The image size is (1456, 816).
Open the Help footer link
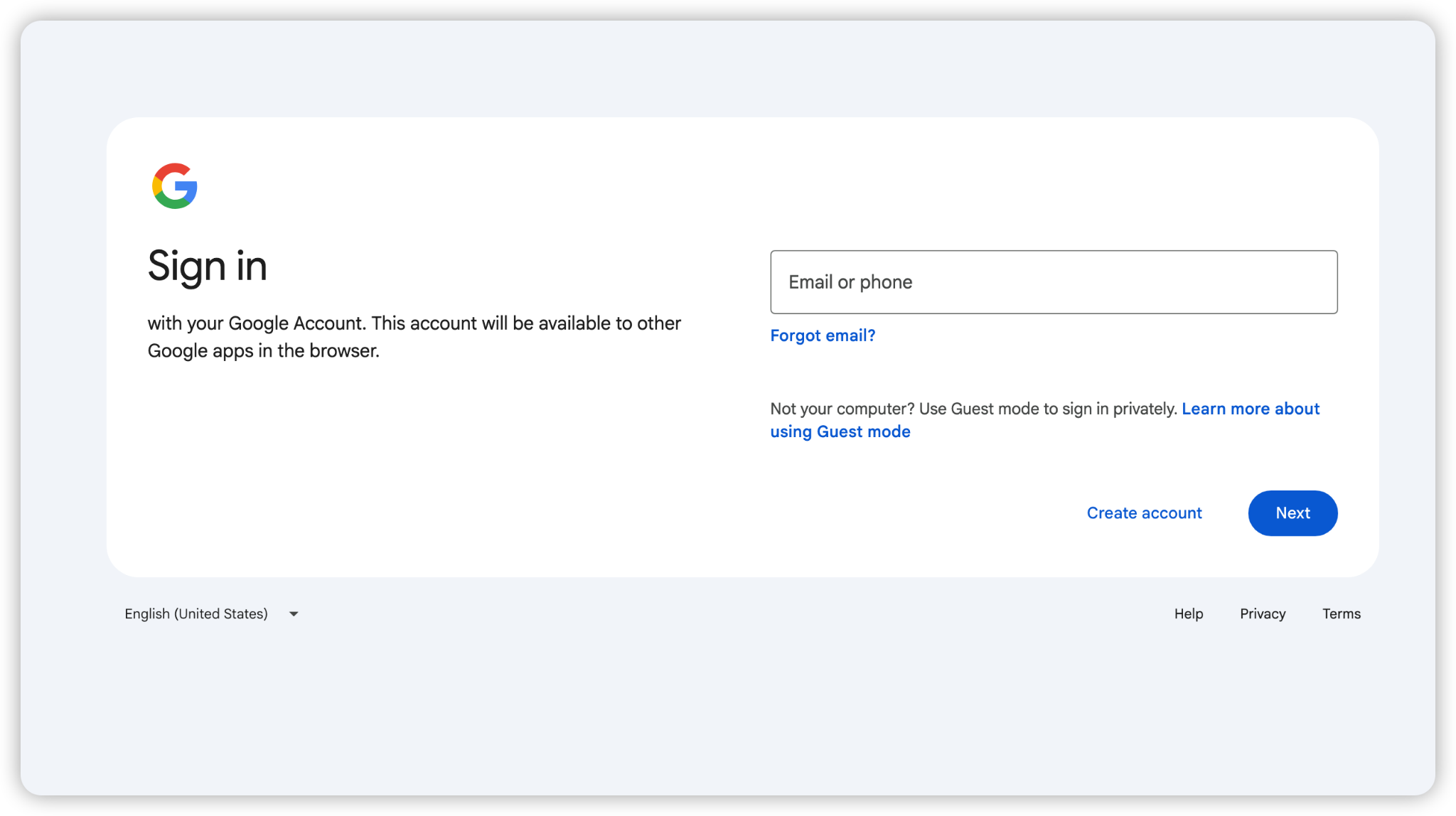click(x=1189, y=614)
